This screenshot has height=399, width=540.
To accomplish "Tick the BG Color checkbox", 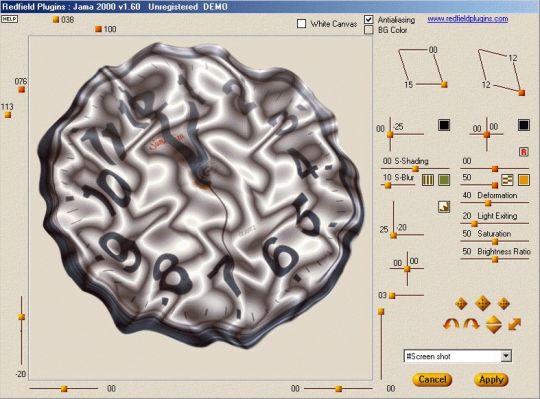I will (x=368, y=30).
